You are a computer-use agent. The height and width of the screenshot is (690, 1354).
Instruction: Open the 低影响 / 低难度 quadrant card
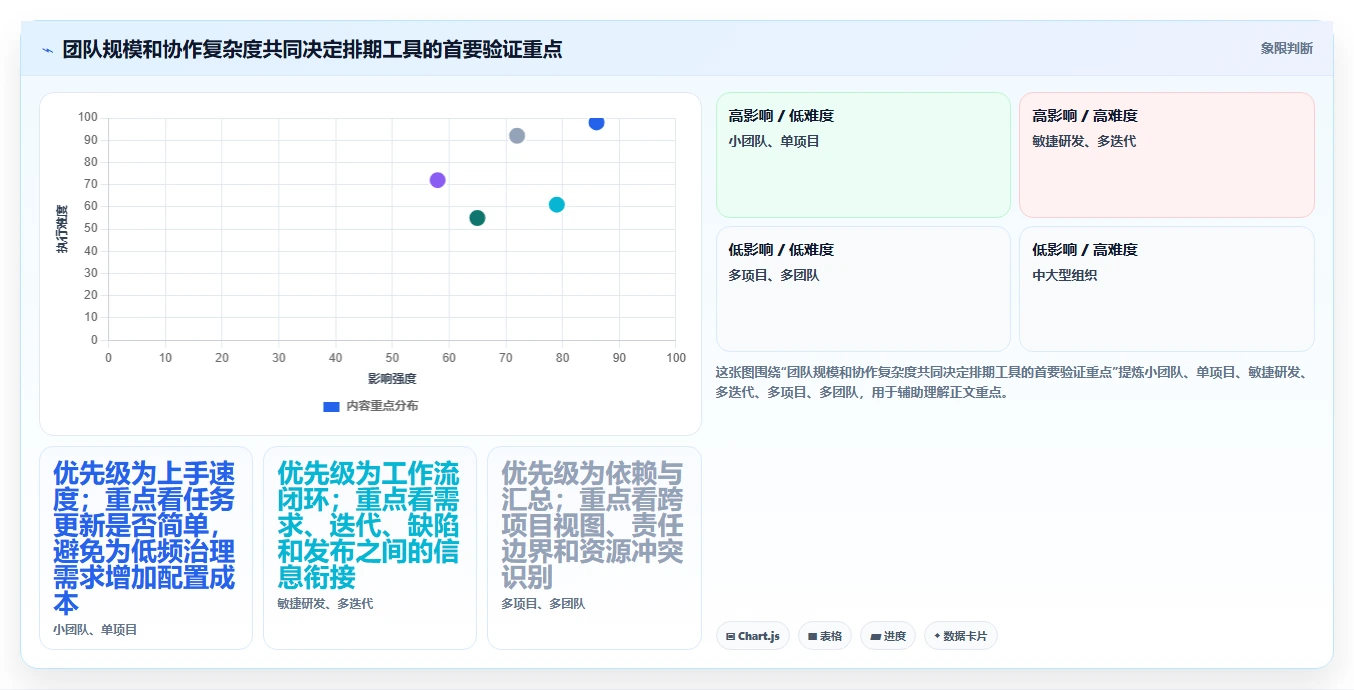(863, 289)
